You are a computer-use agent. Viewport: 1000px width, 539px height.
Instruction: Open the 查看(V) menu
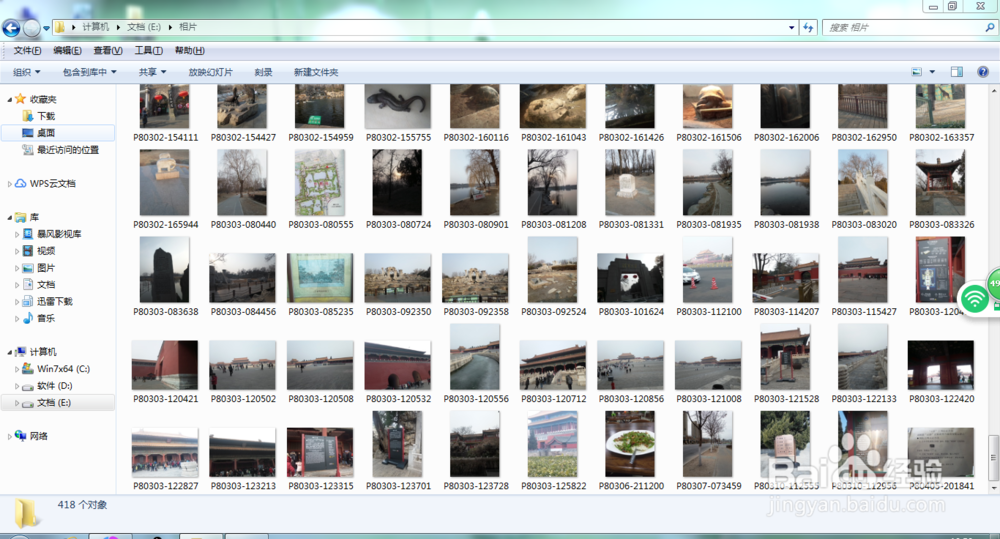click(108, 50)
